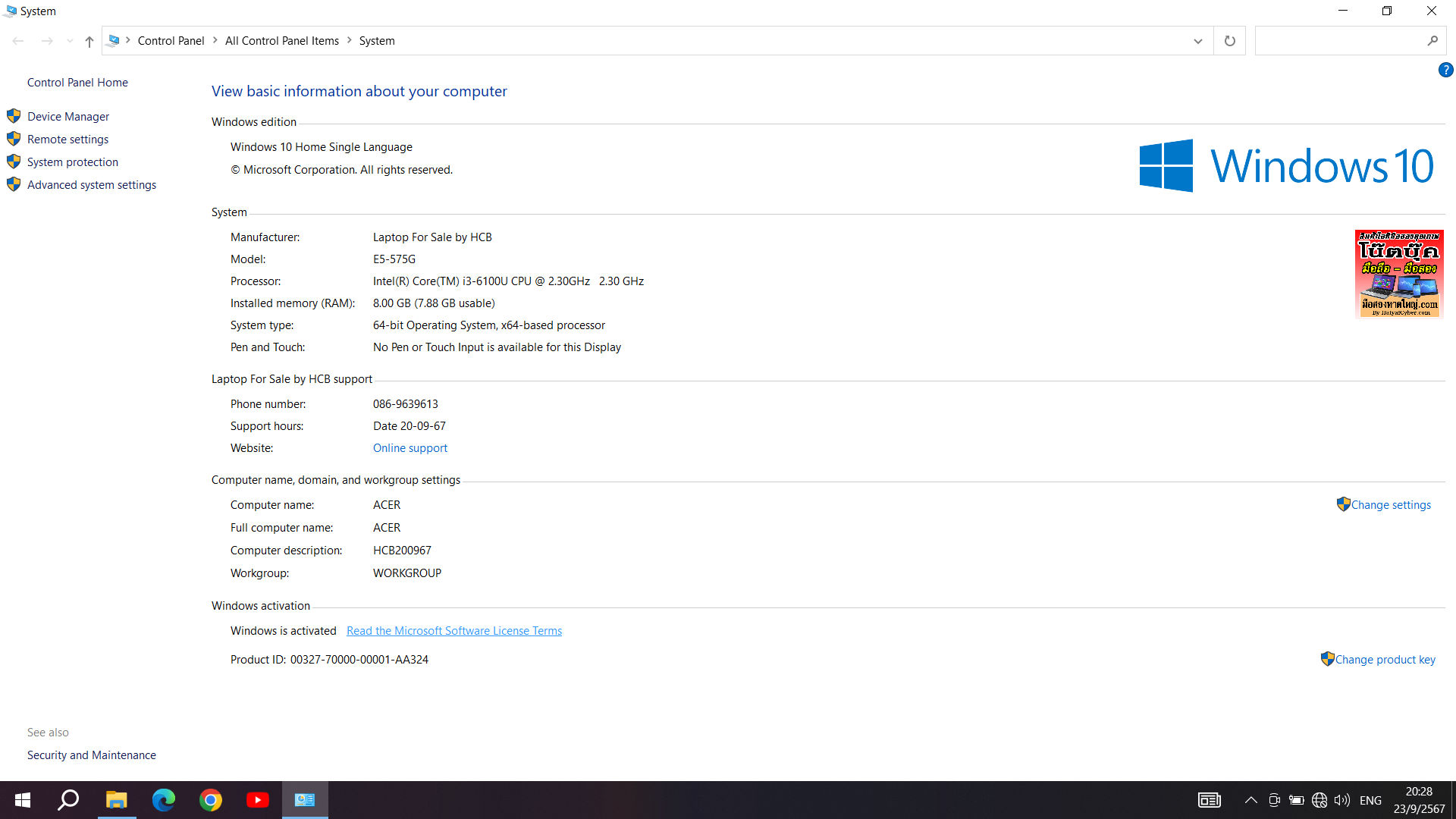This screenshot has height=819, width=1456.
Task: Select phone number 086-9639613
Action: (405, 403)
